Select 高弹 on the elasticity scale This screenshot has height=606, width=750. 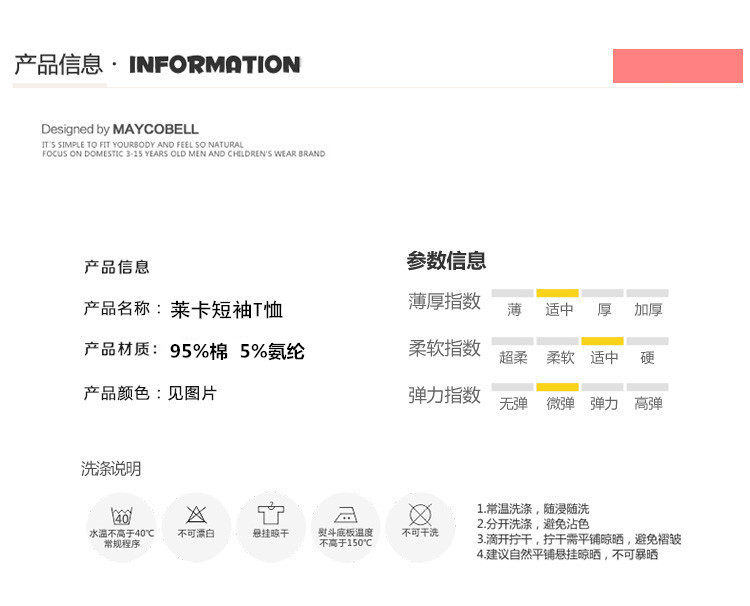[648, 403]
